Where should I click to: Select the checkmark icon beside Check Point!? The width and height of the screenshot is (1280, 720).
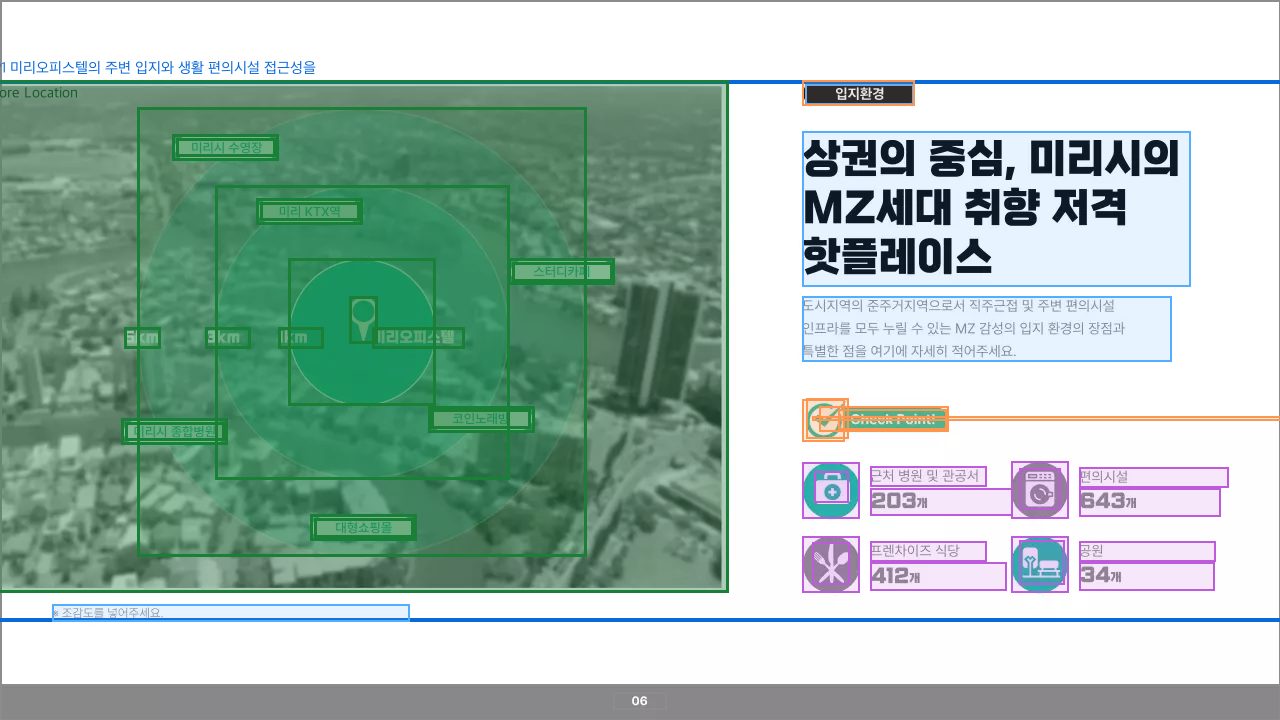pyautogui.click(x=825, y=420)
